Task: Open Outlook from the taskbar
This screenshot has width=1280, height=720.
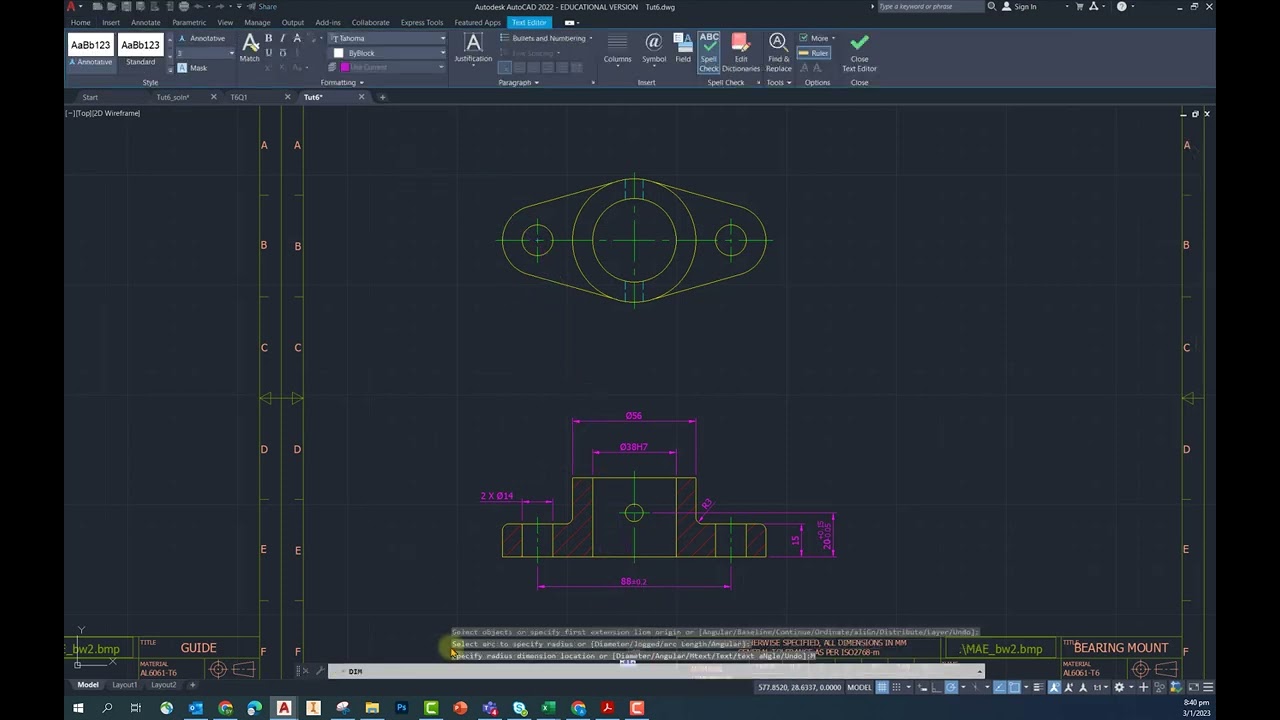Action: click(x=195, y=708)
